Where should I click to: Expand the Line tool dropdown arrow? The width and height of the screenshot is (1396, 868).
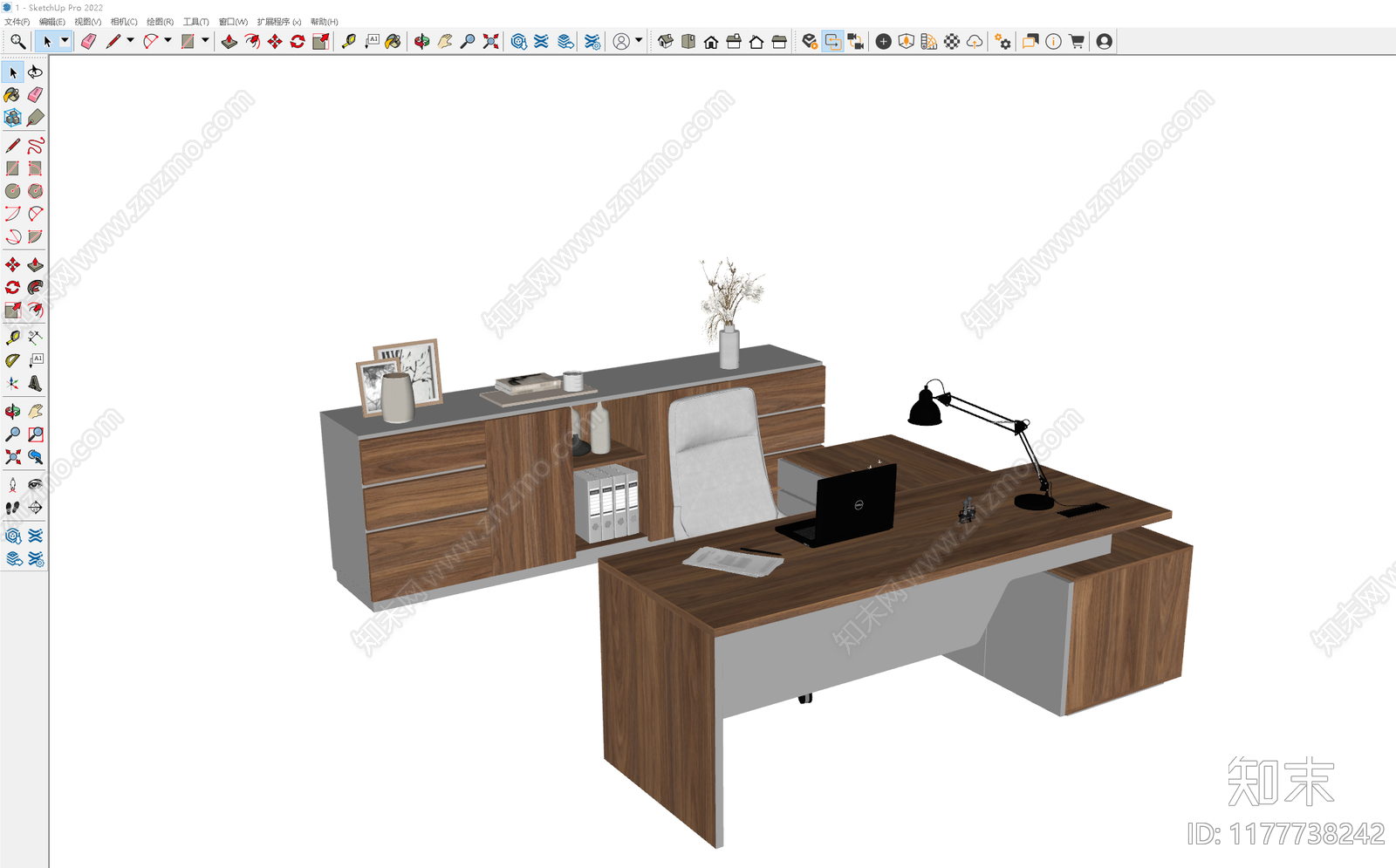(131, 40)
